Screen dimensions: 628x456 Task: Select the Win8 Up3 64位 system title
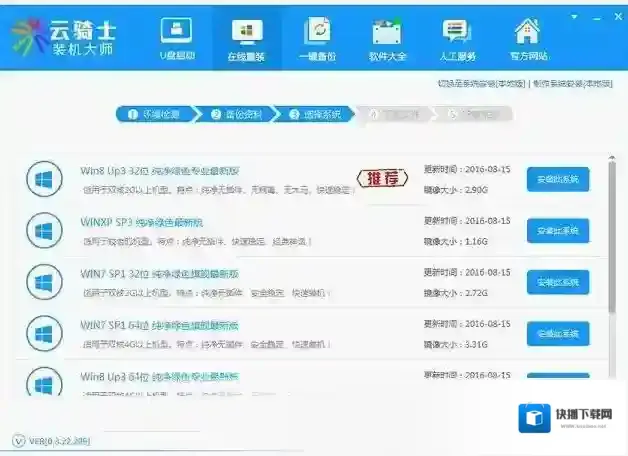[x=159, y=376]
